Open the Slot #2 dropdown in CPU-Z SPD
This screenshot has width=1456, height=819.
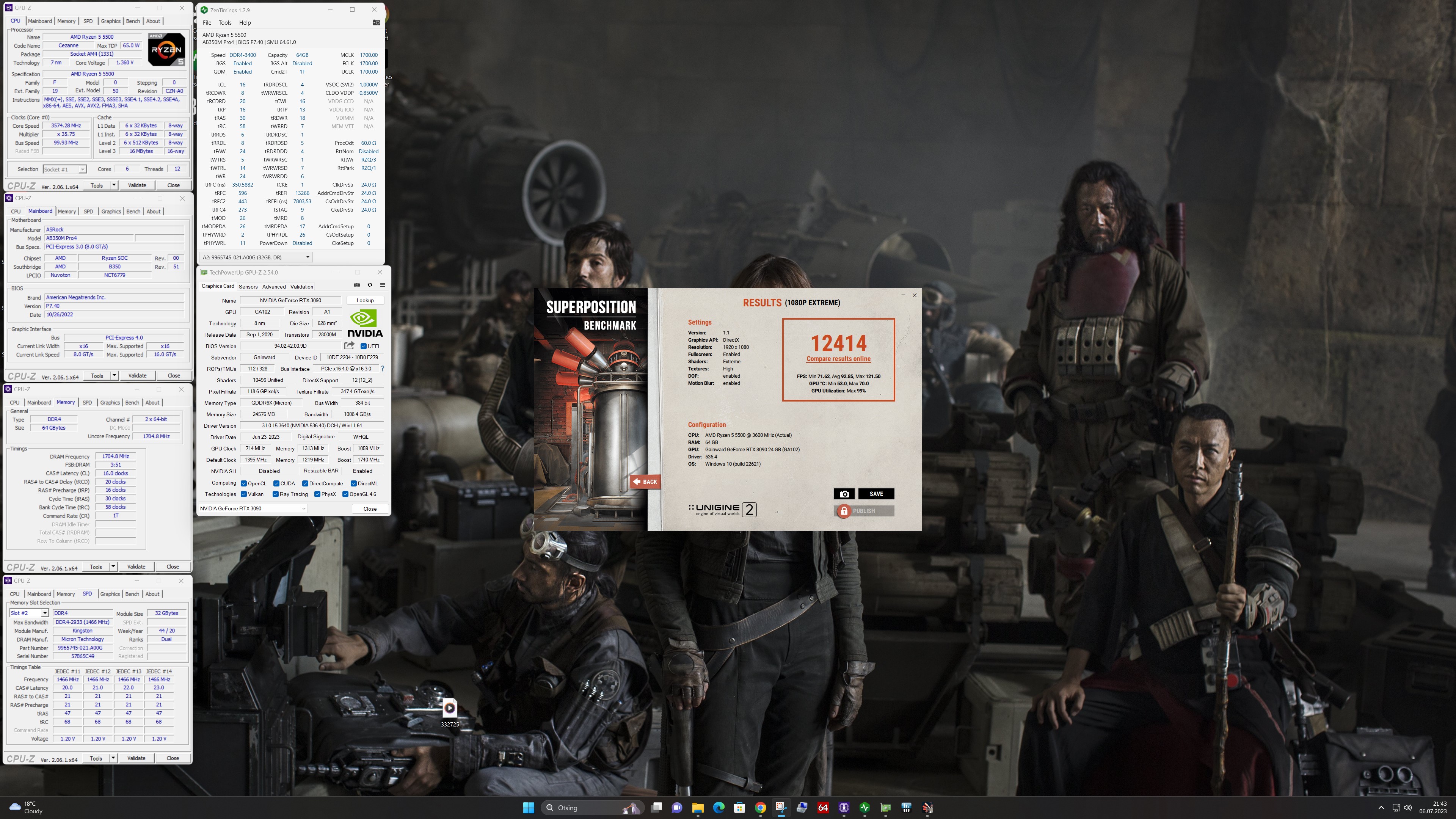[x=29, y=613]
